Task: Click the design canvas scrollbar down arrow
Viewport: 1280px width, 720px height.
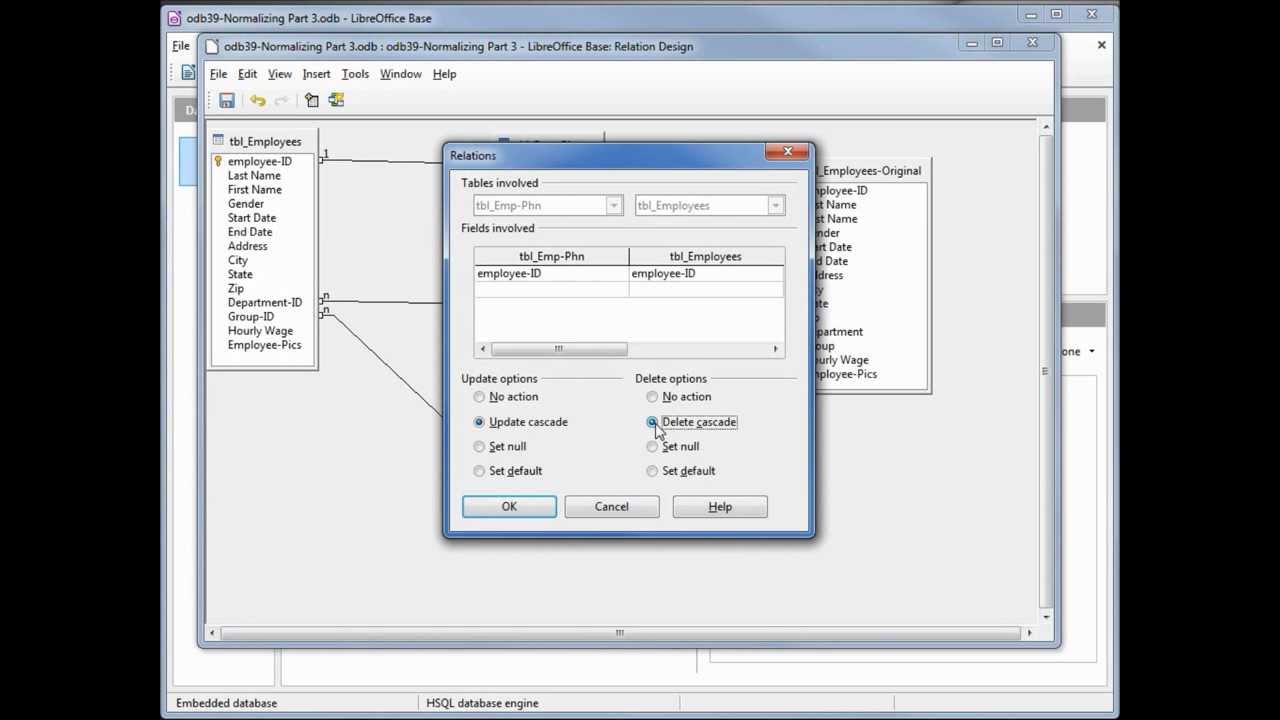Action: (x=1046, y=615)
